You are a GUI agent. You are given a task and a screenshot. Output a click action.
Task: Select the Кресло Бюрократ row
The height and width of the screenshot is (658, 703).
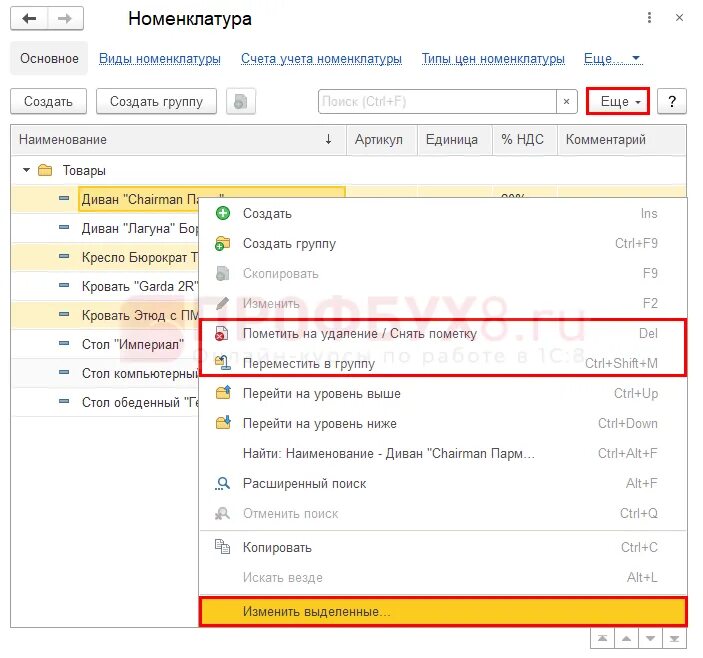[106, 257]
